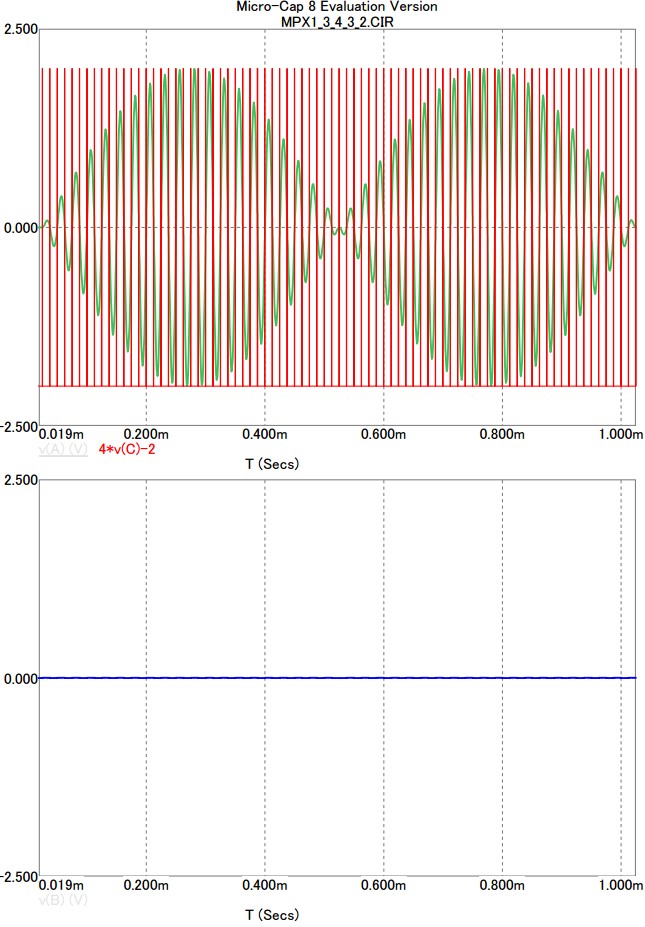Click the blue v(B) trace line

(x=340, y=678)
